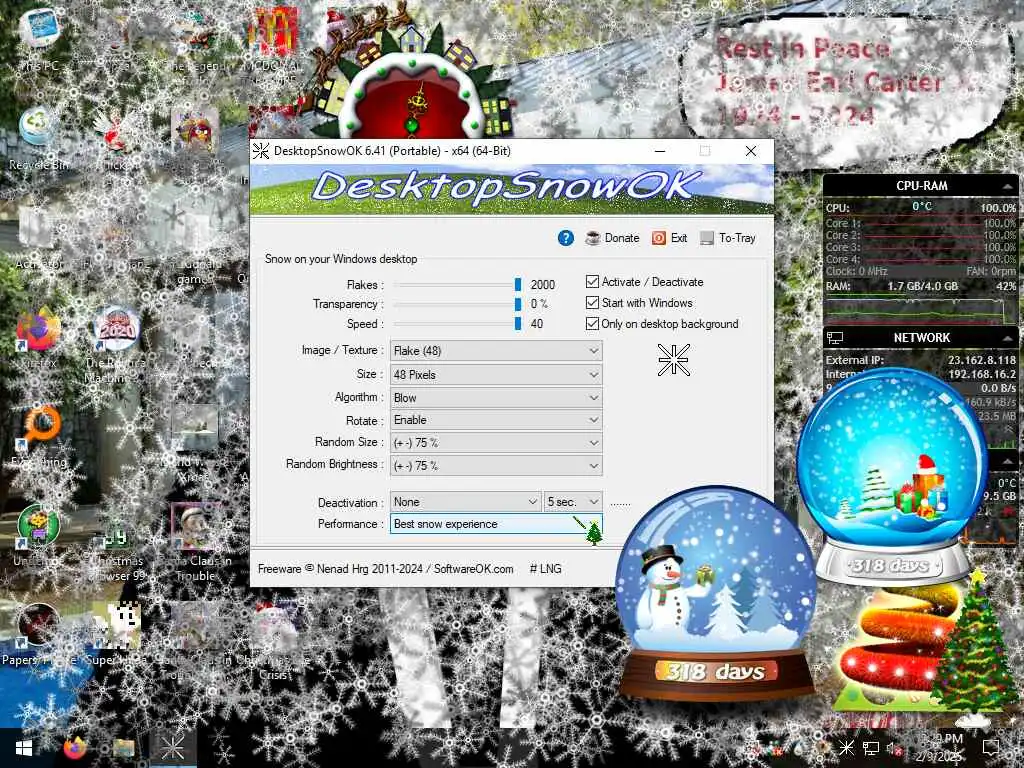
Task: Toggle the Start with Windows checkbox
Action: 592,302
